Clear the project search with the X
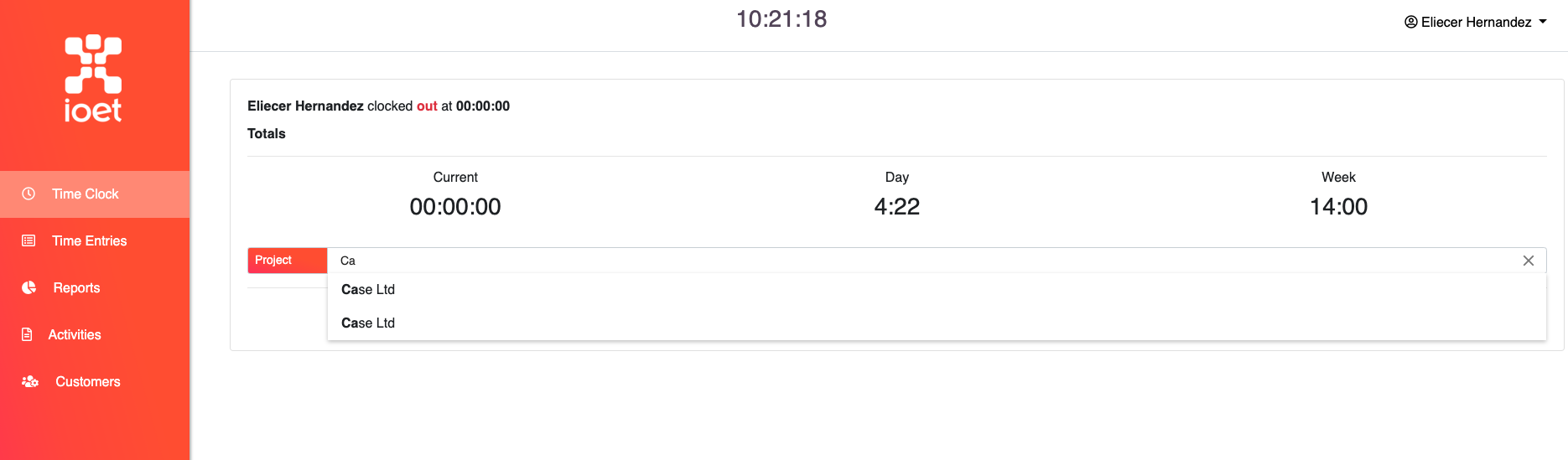 [1529, 261]
